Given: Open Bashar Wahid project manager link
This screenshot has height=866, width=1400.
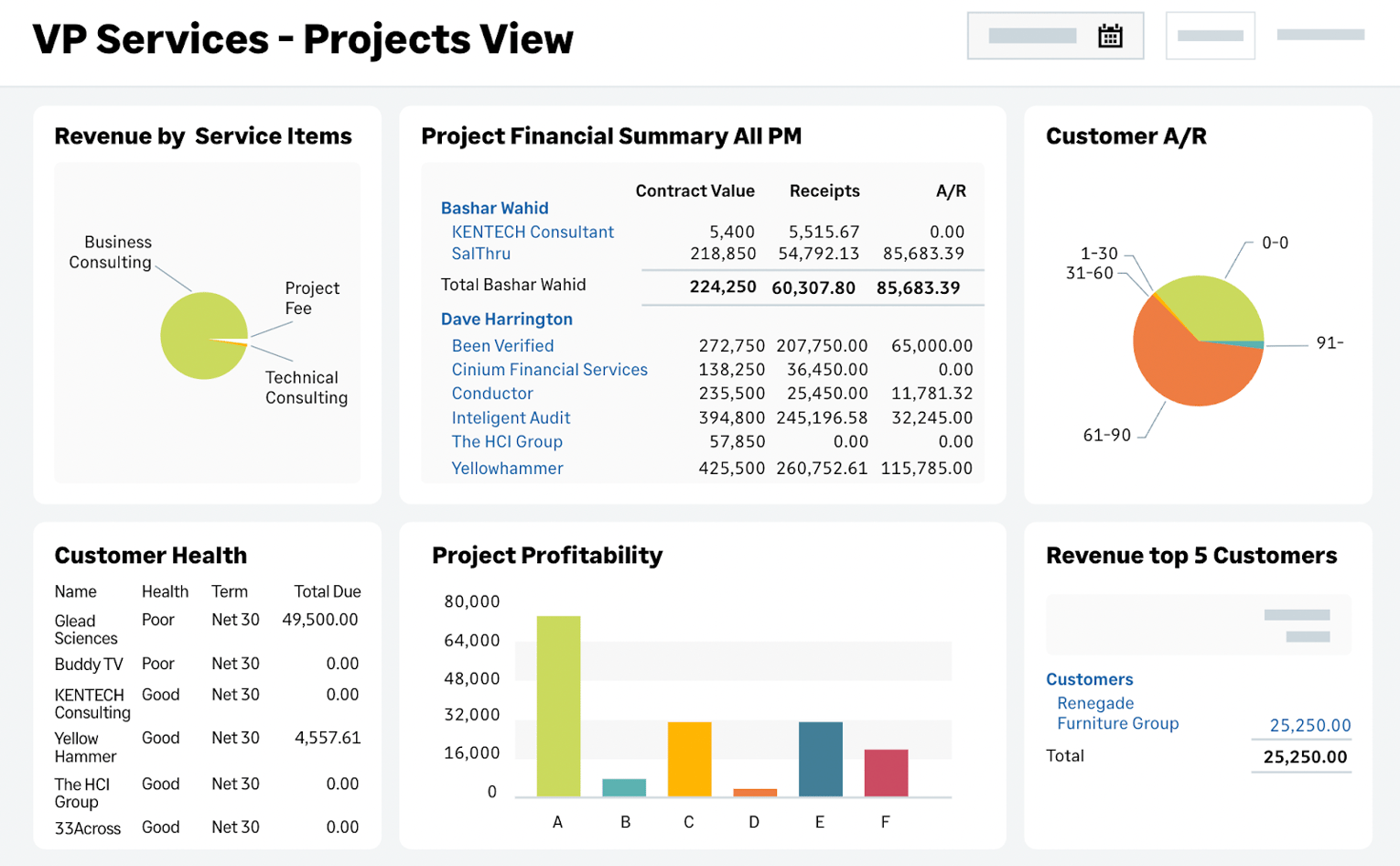Looking at the screenshot, I should coord(494,208).
